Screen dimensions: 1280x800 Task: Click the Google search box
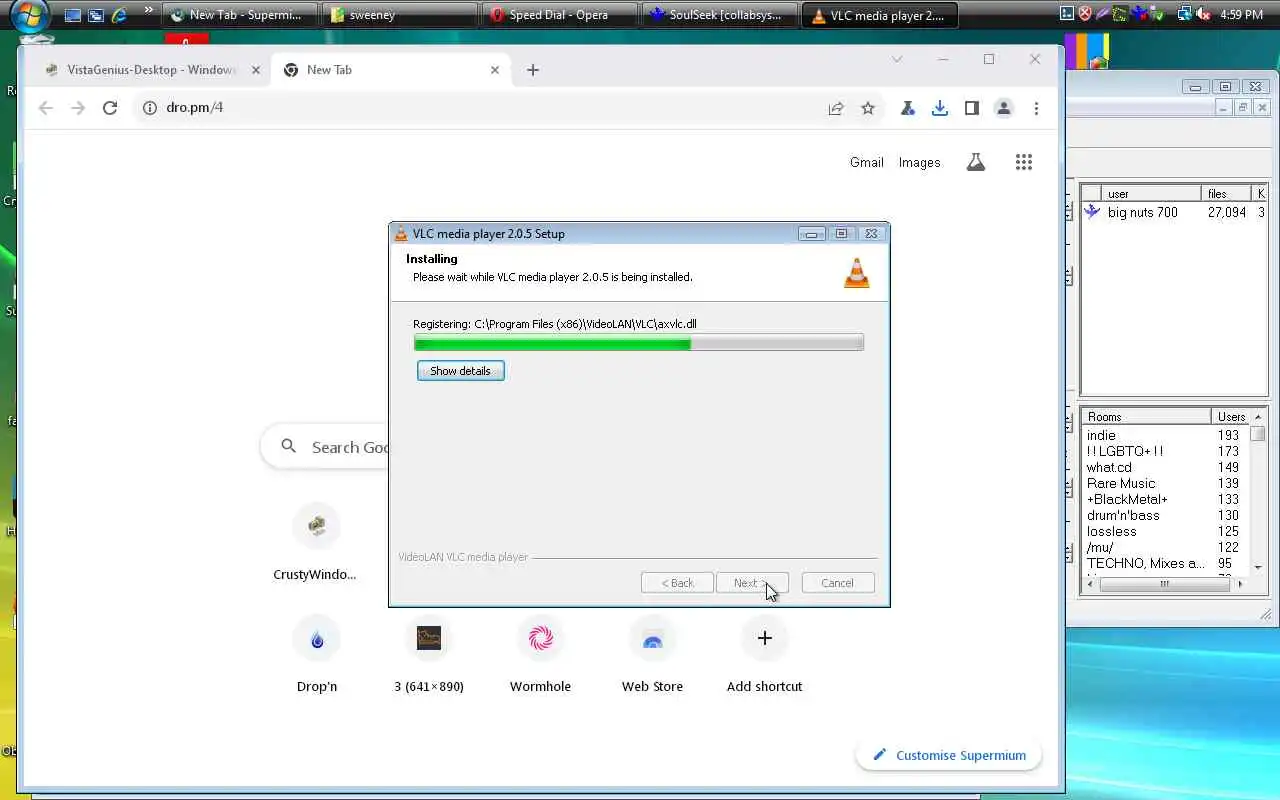click(x=325, y=447)
